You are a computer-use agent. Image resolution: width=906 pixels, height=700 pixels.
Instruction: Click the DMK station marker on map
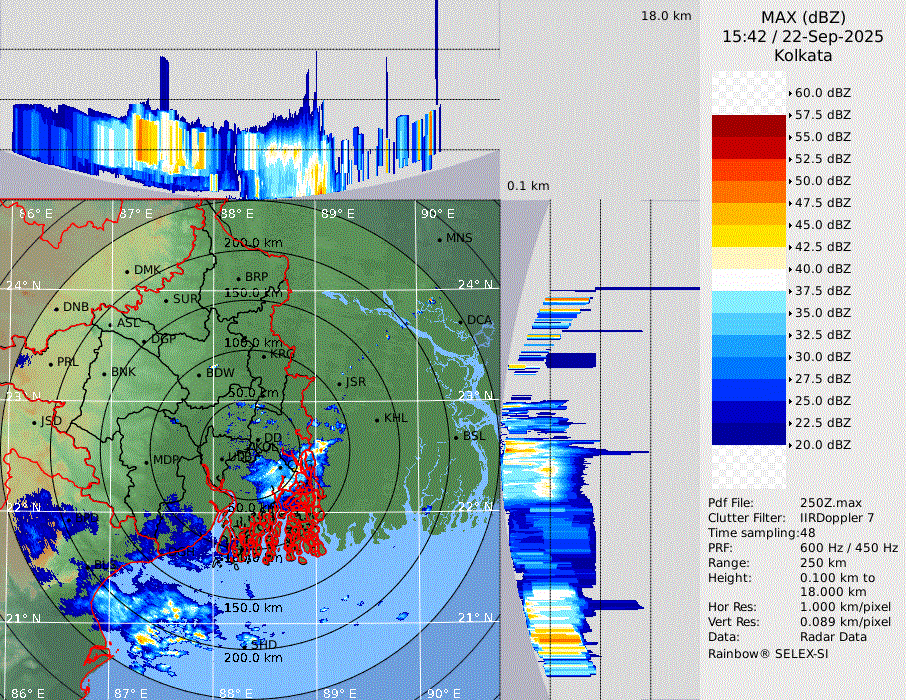tap(128, 271)
